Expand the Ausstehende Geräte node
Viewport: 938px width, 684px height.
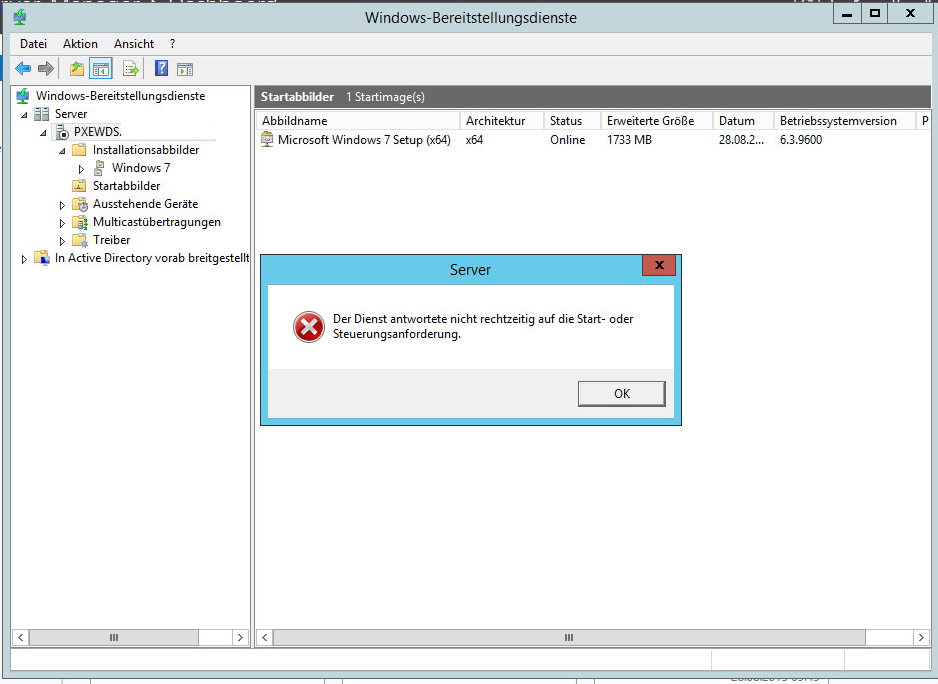pyautogui.click(x=62, y=205)
